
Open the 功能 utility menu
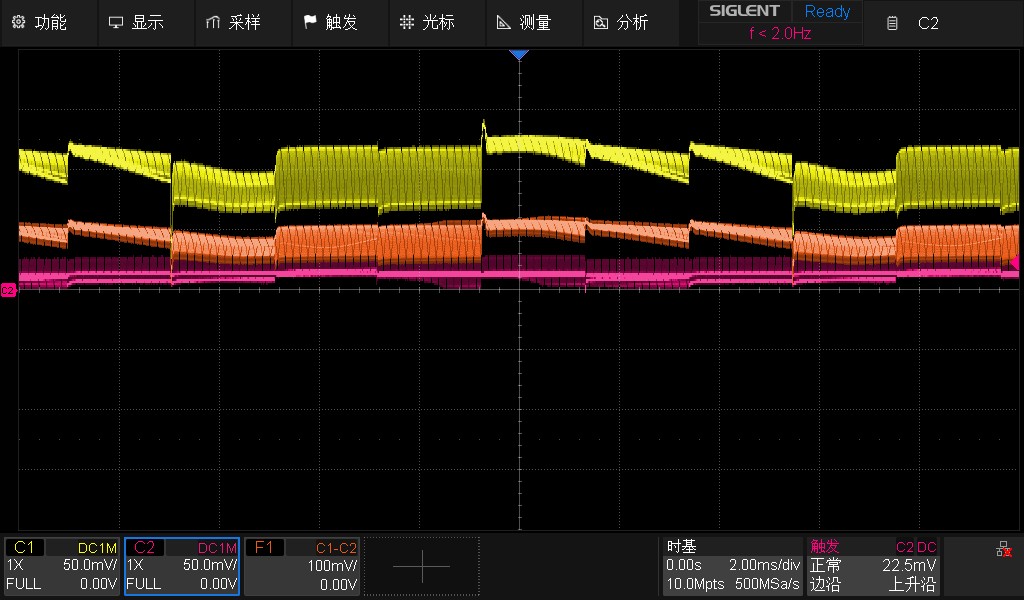tap(40, 22)
